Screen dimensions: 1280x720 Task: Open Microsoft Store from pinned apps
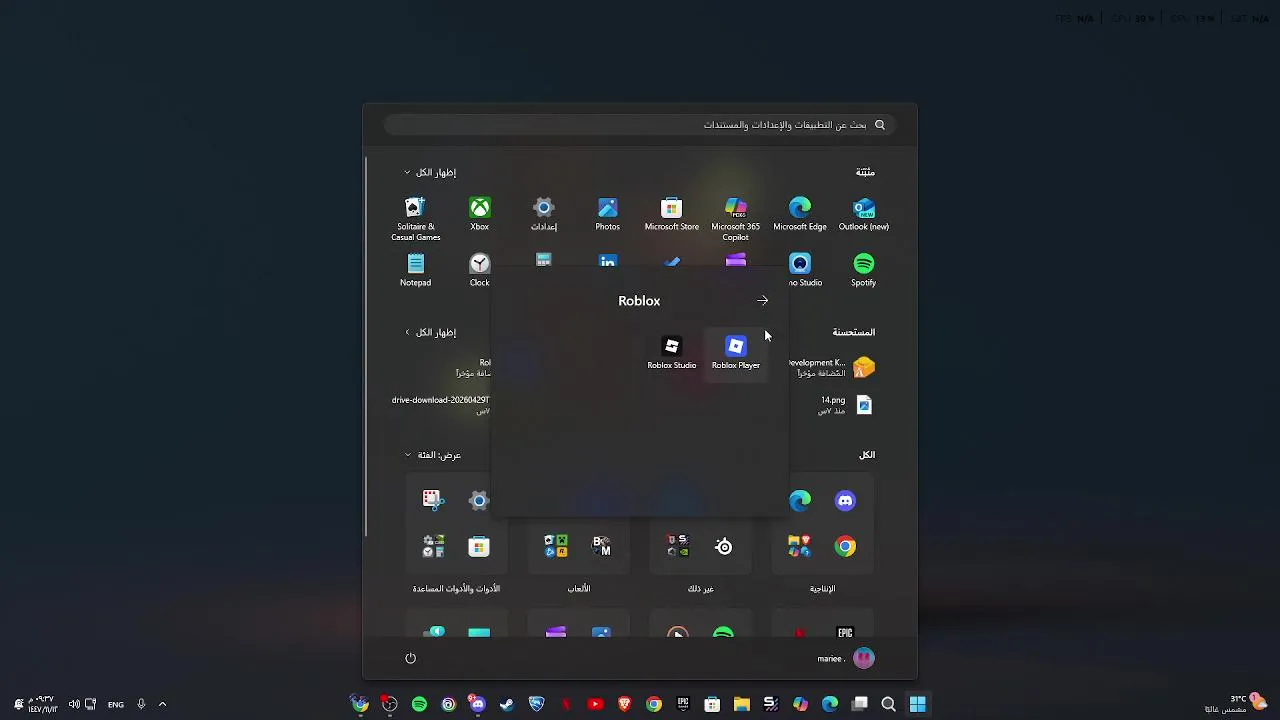coord(672,213)
